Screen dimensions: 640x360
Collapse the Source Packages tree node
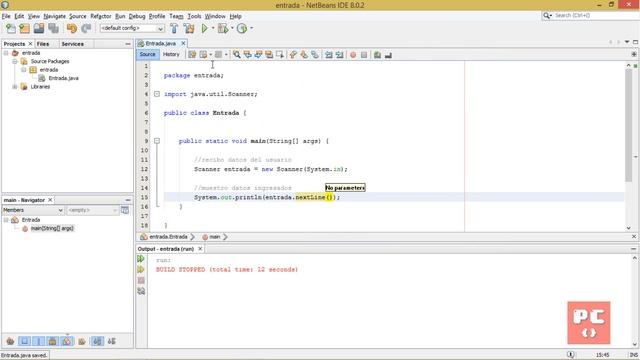(15, 61)
